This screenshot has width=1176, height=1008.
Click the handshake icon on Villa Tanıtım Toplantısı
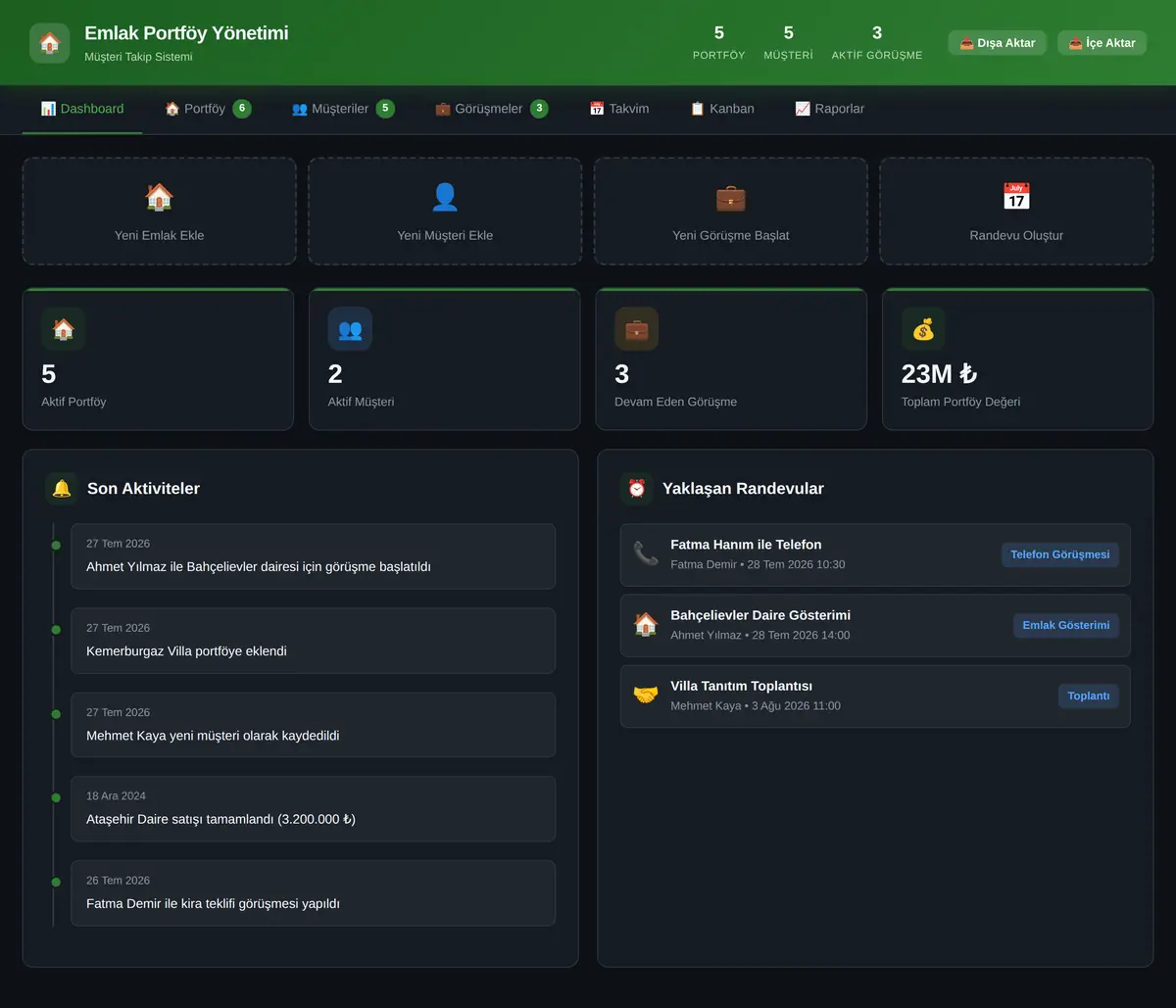tap(646, 696)
